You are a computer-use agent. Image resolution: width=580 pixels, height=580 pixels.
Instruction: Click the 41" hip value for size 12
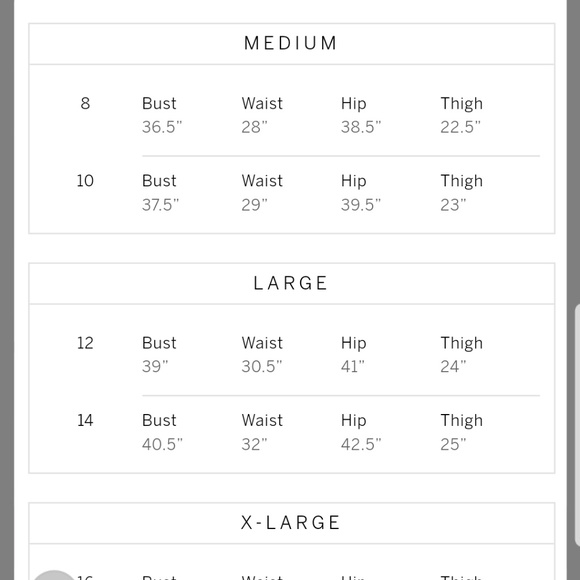353,367
